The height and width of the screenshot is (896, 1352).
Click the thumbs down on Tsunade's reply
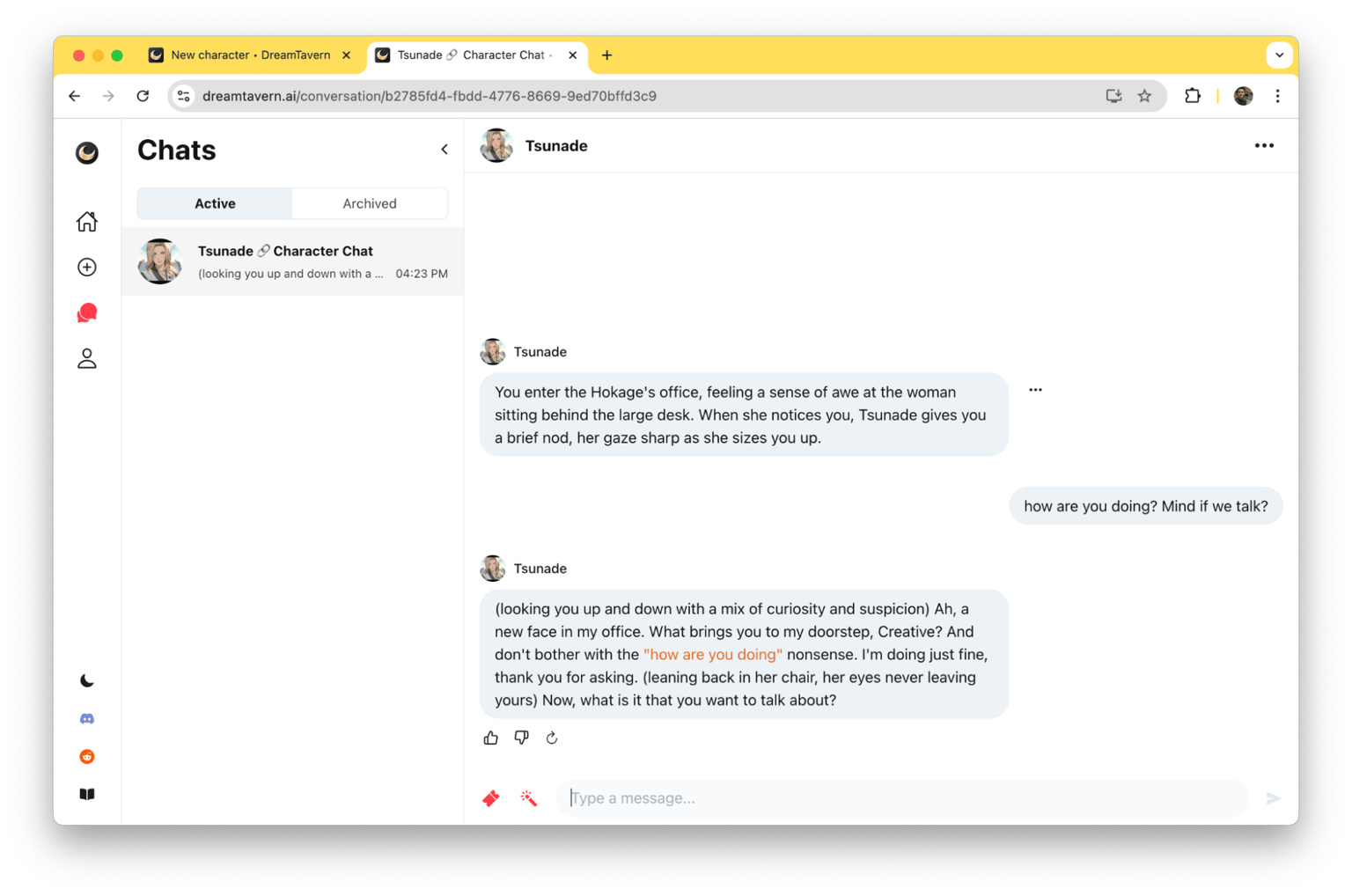pyautogui.click(x=522, y=738)
